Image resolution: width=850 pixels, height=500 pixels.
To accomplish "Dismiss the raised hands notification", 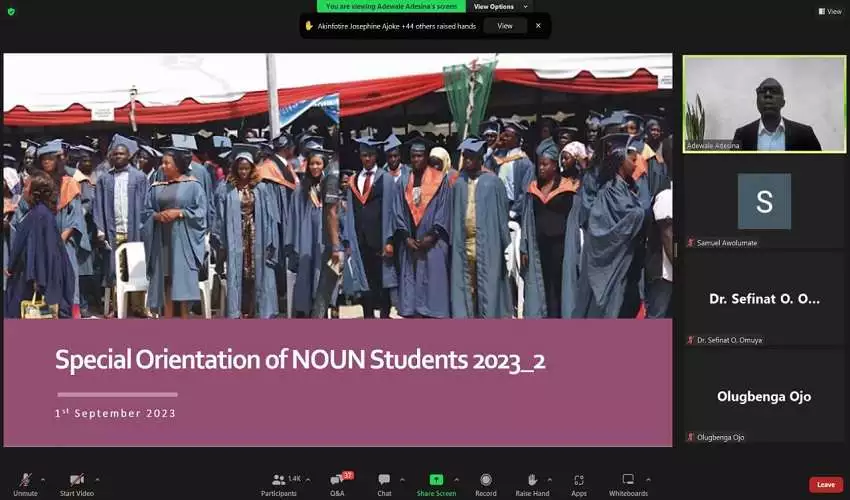I will [538, 25].
